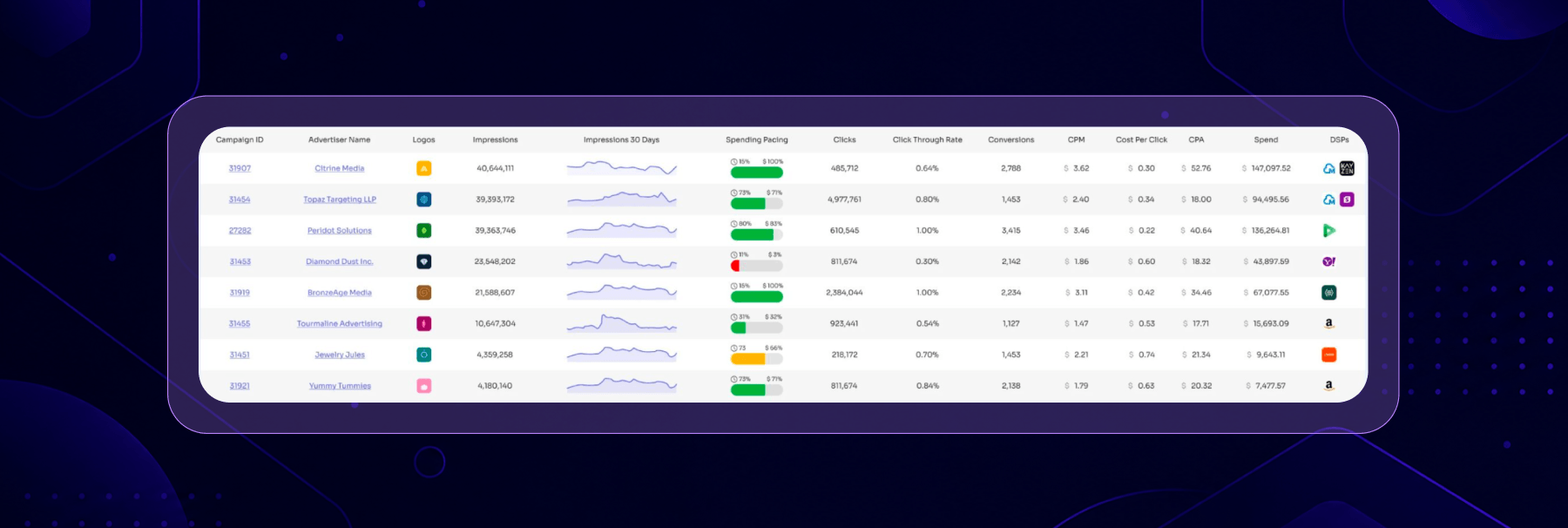Open campaign ID 27282 link
Viewport: 1568px width, 528px height.
tap(240, 231)
